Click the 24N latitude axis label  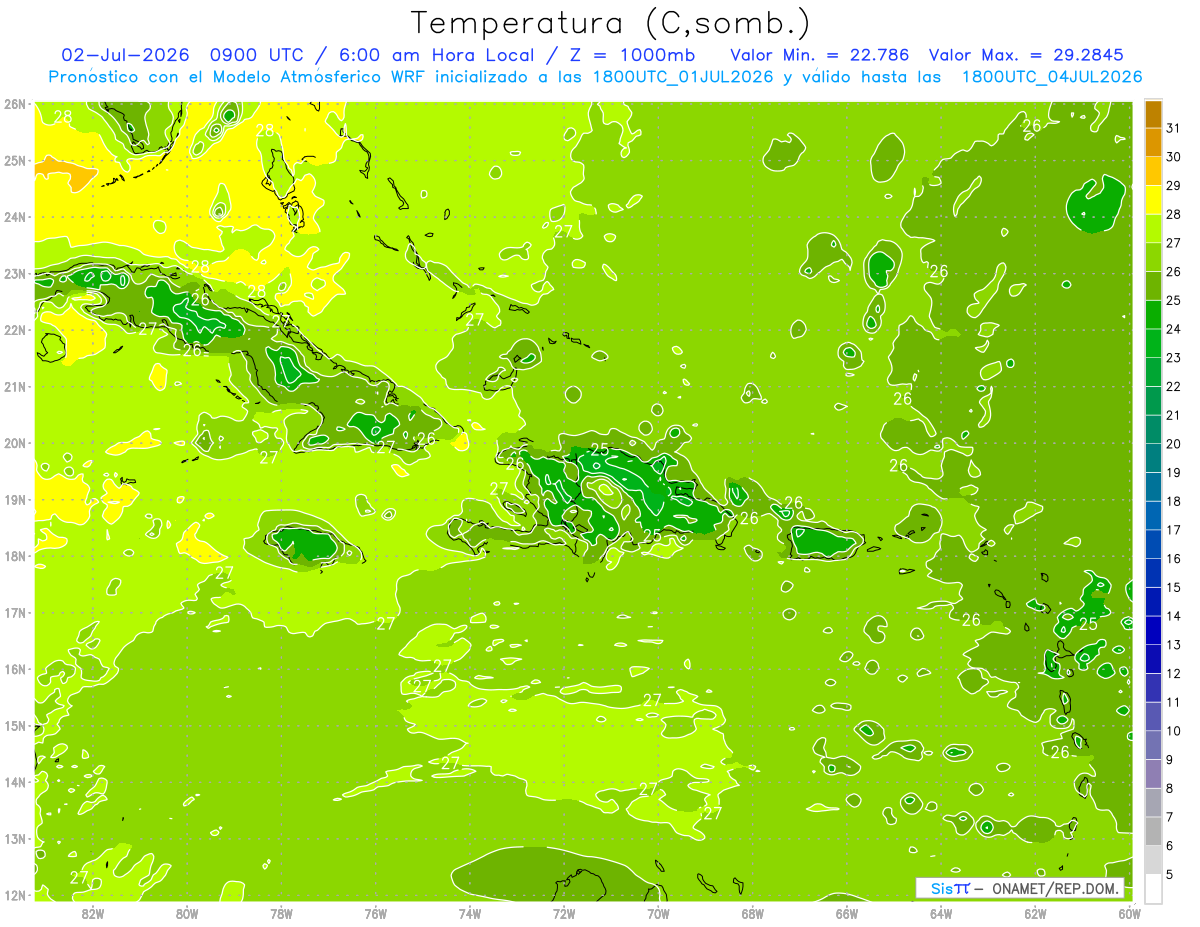[x=14, y=217]
